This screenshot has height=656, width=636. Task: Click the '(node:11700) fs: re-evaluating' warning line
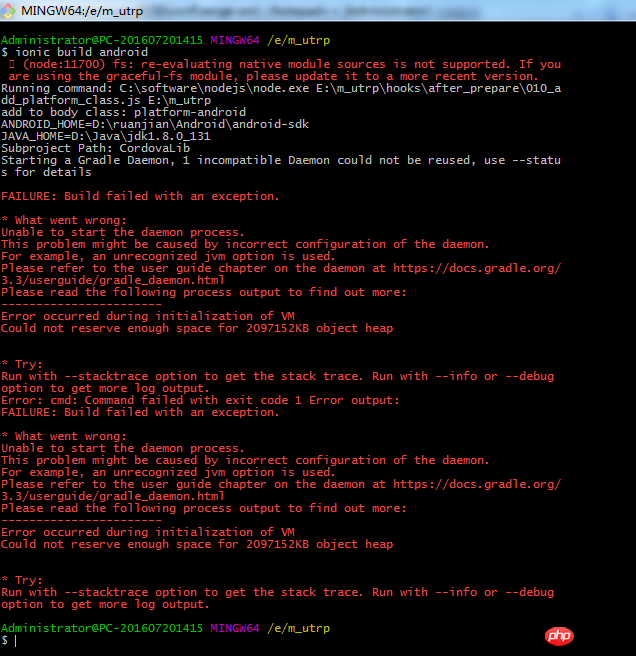coord(285,64)
